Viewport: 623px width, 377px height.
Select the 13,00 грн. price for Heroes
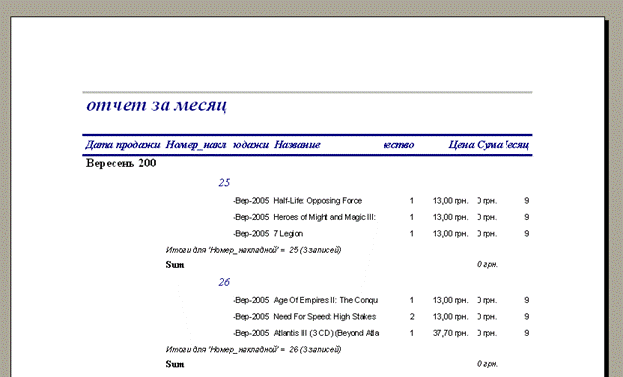[x=451, y=217]
